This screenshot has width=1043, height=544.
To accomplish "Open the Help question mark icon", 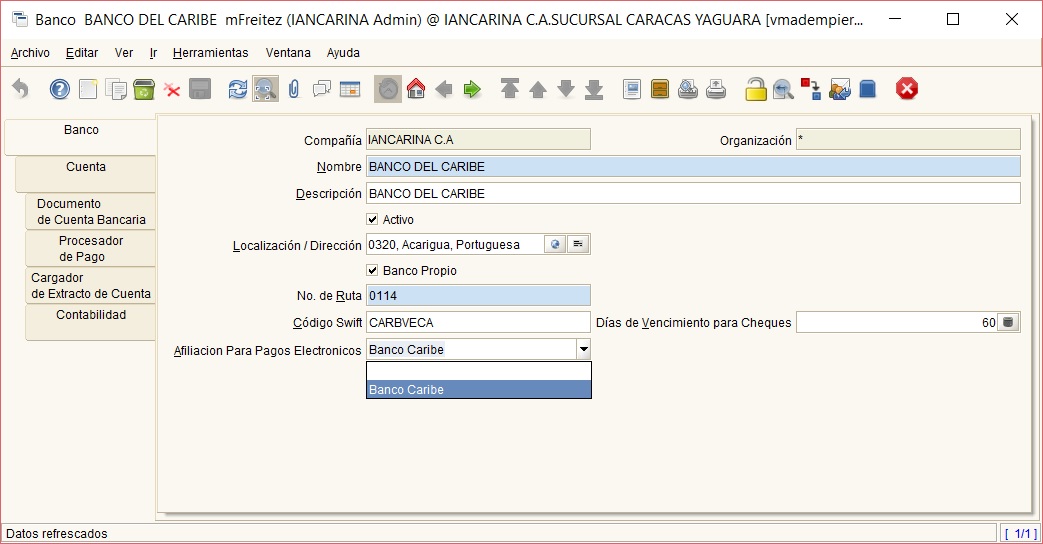I will (60, 88).
